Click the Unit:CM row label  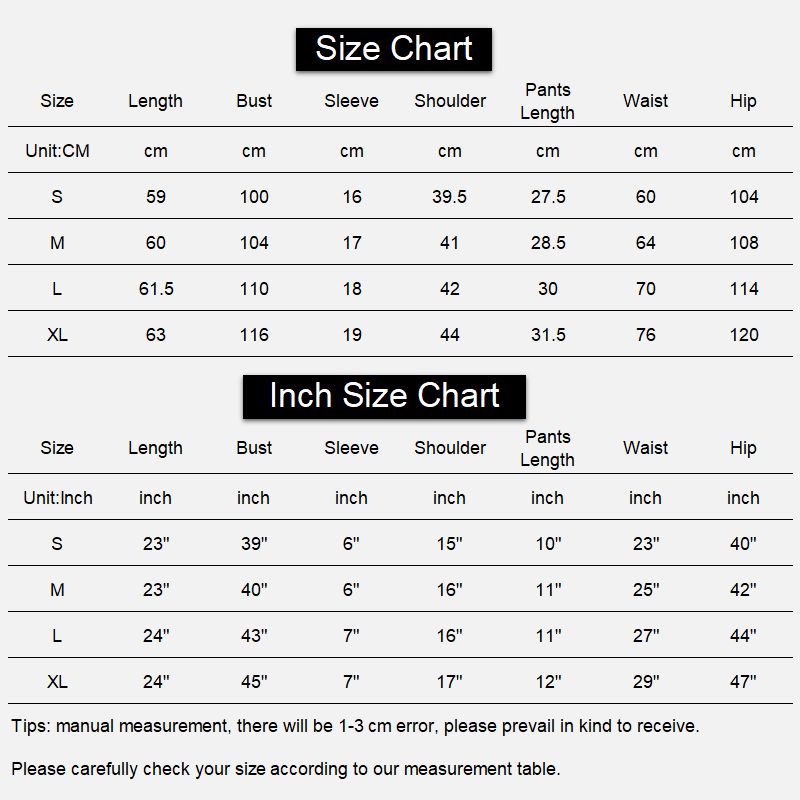coord(57,151)
